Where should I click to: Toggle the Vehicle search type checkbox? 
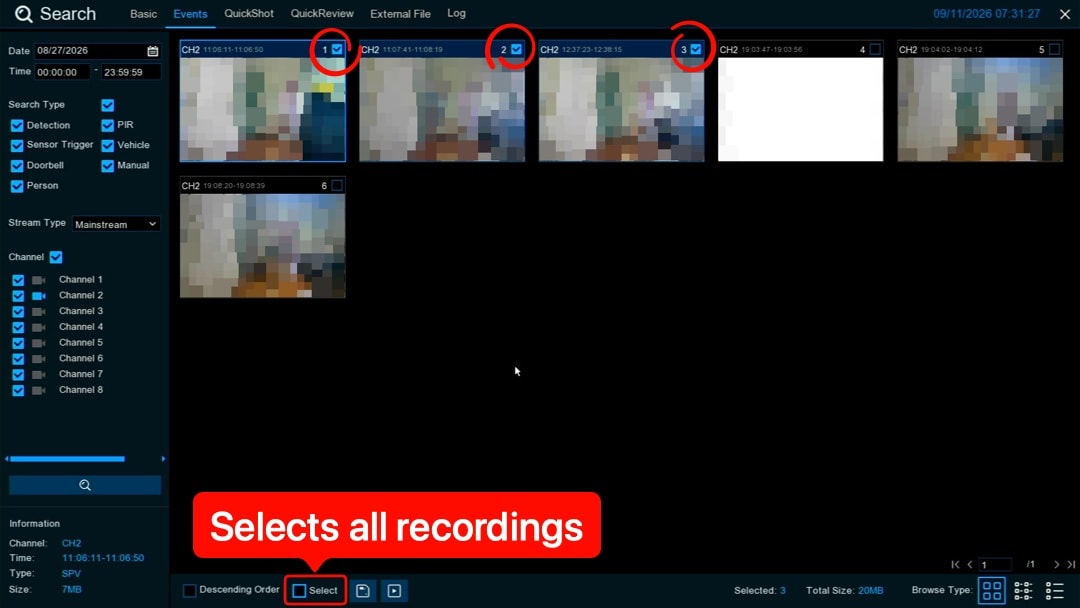click(x=107, y=145)
